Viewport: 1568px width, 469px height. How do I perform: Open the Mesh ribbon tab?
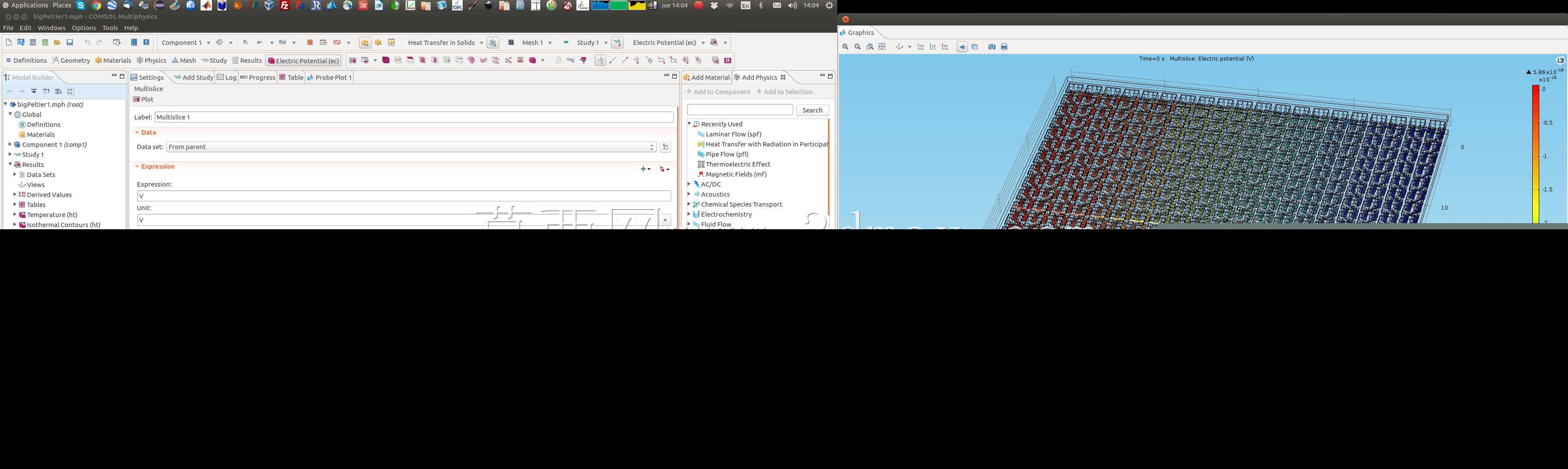(184, 60)
